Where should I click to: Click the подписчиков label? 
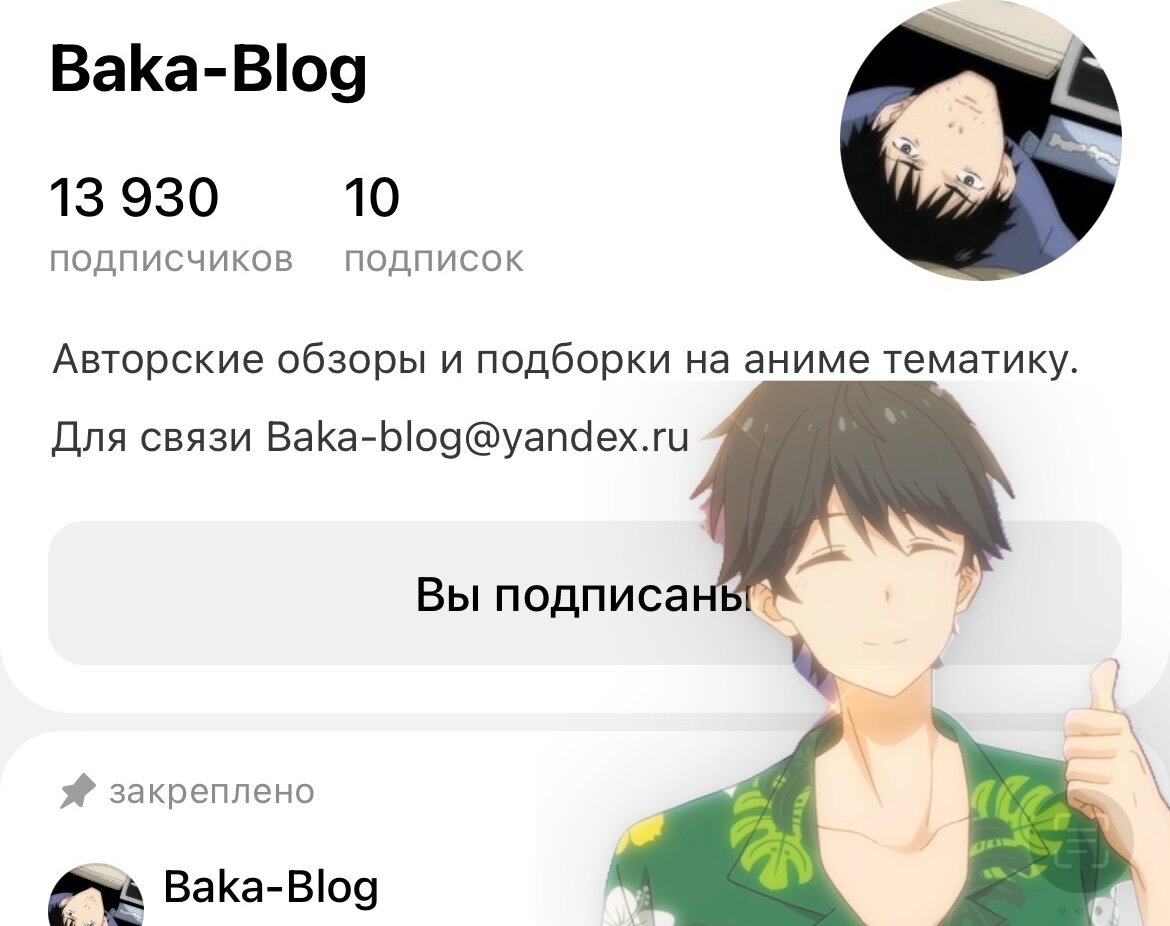tap(171, 260)
